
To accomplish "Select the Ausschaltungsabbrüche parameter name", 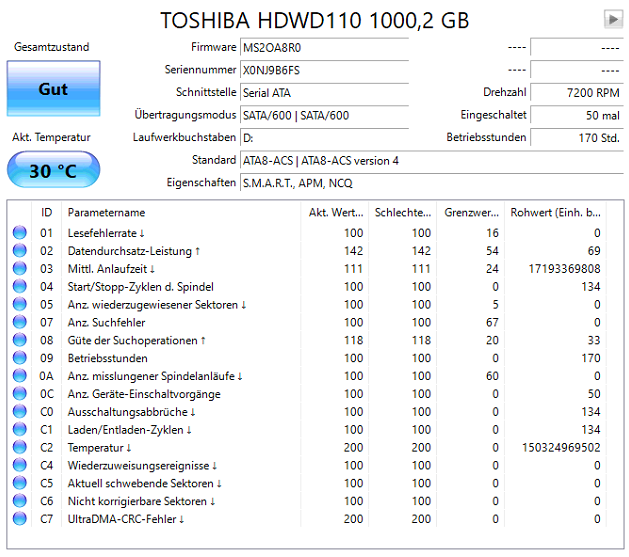I will 131,412.
